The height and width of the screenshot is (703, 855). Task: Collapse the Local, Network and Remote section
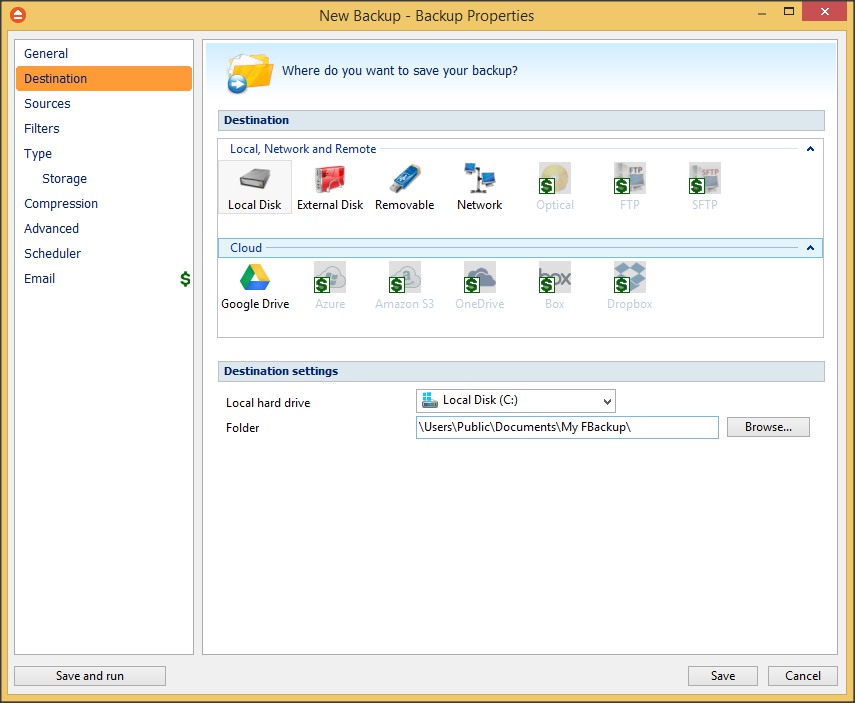pyautogui.click(x=810, y=149)
